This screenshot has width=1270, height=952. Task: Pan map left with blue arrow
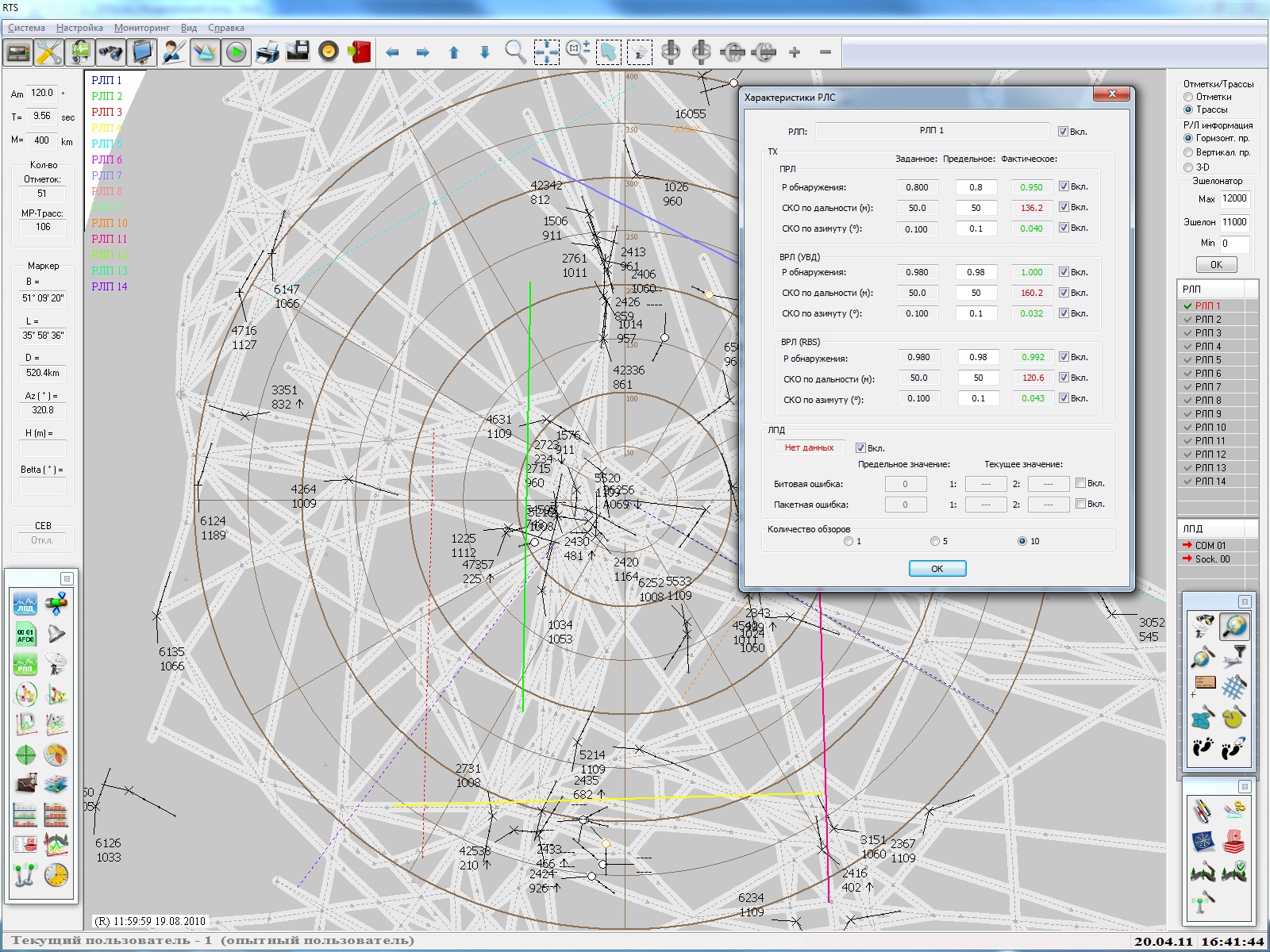click(392, 52)
